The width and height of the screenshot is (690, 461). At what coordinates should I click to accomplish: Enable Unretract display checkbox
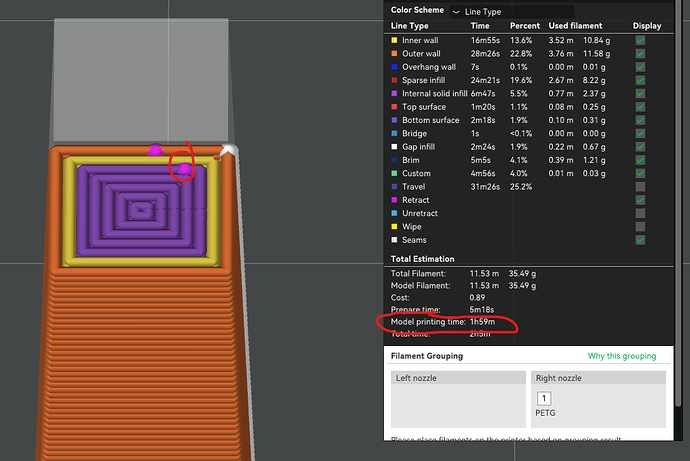coord(640,213)
